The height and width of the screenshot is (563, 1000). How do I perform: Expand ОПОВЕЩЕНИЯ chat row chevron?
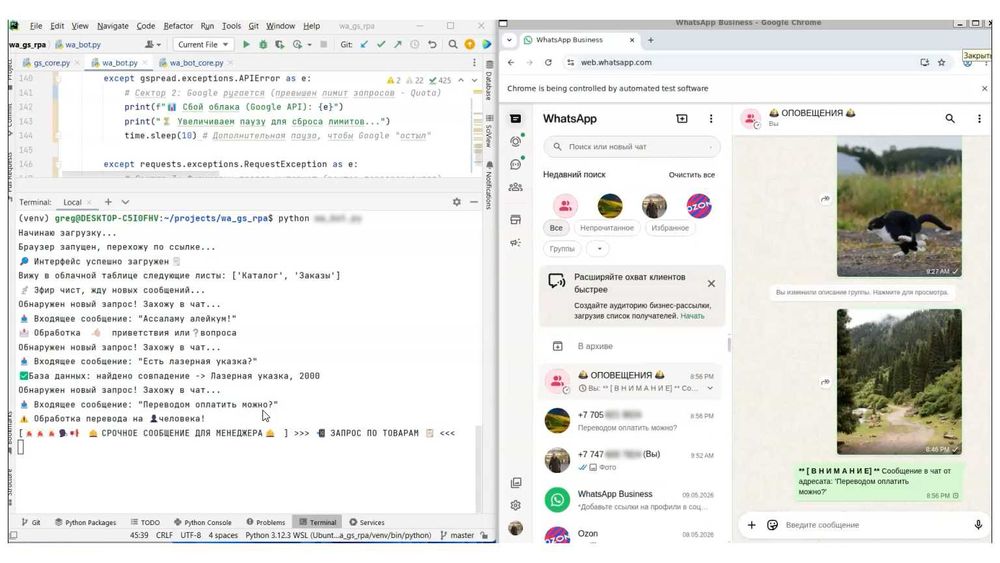(710, 388)
